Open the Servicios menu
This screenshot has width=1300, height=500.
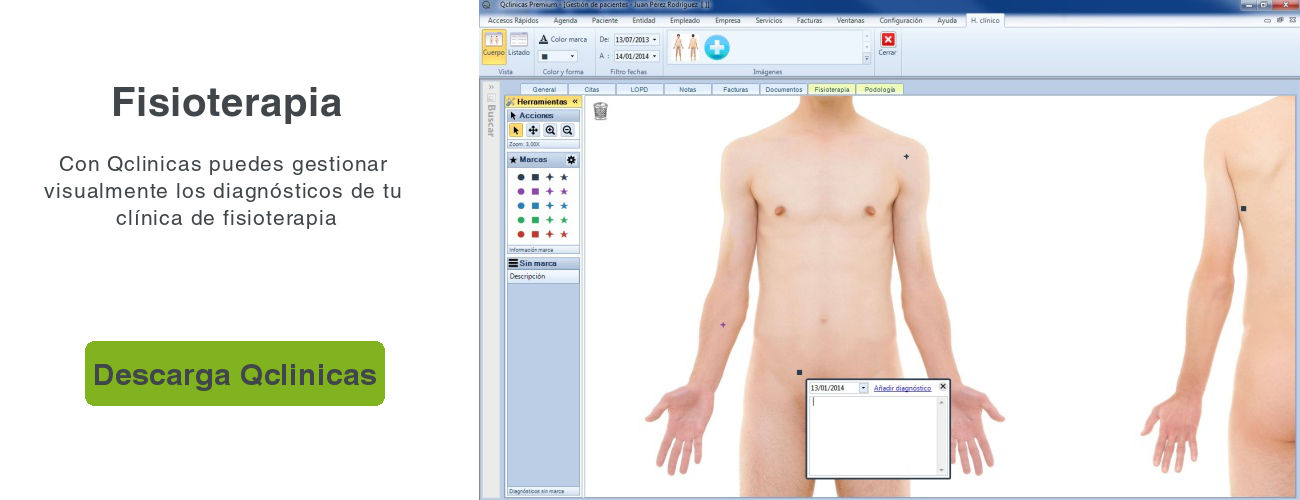(x=769, y=20)
